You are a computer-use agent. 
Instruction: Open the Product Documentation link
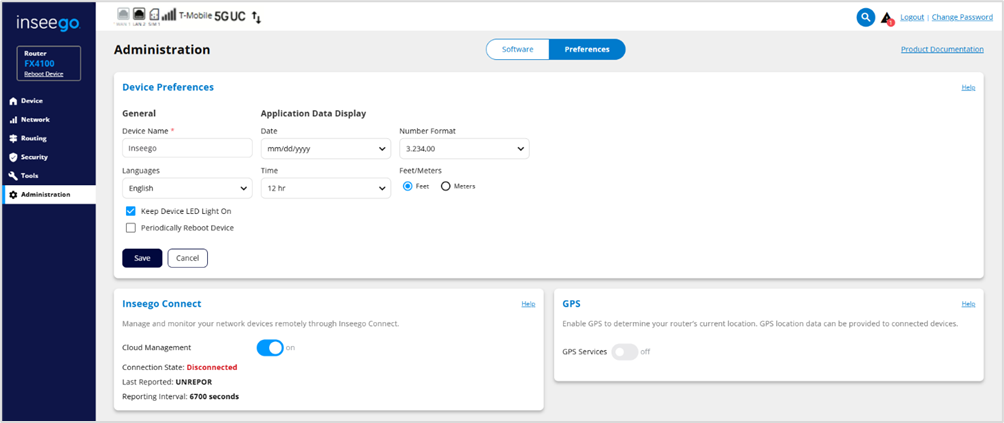pyautogui.click(x=941, y=49)
